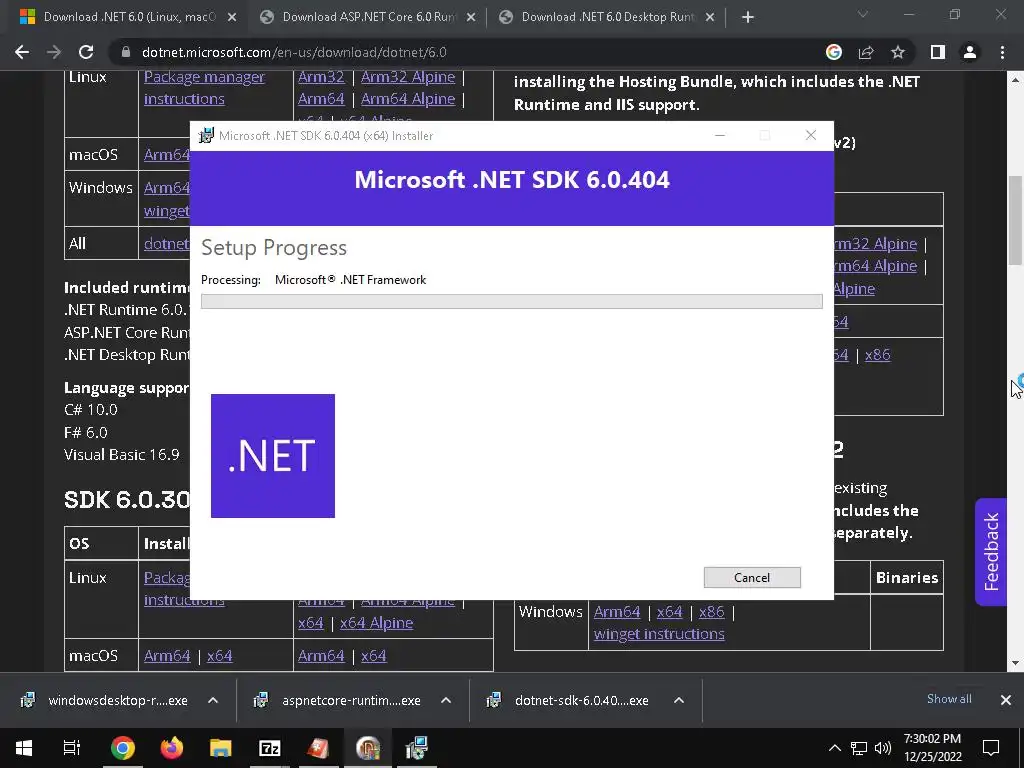This screenshot has width=1024, height=768.
Task: Click the installer title bar icon
Action: click(206, 135)
